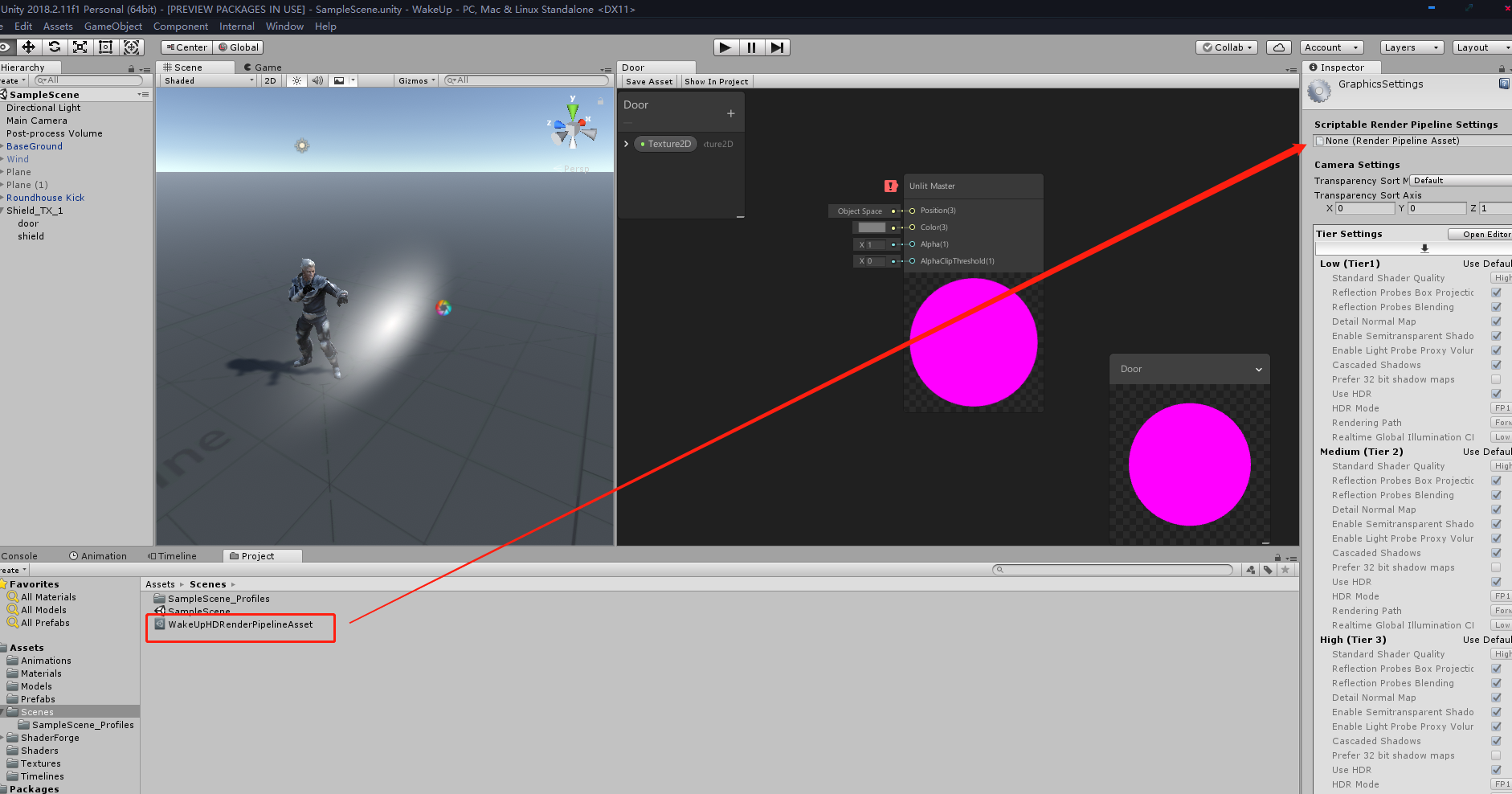Open the Shaded draw mode dropdown

pyautogui.click(x=209, y=80)
